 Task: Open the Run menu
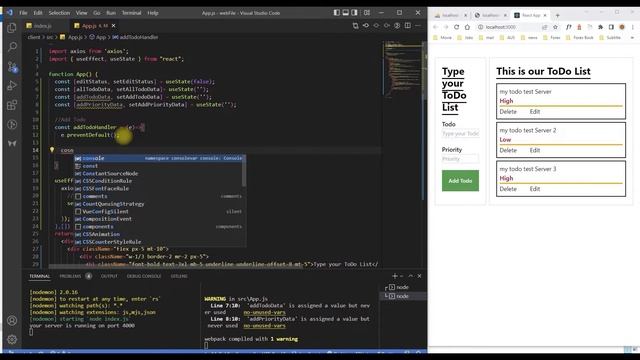pyautogui.click(x=111, y=13)
